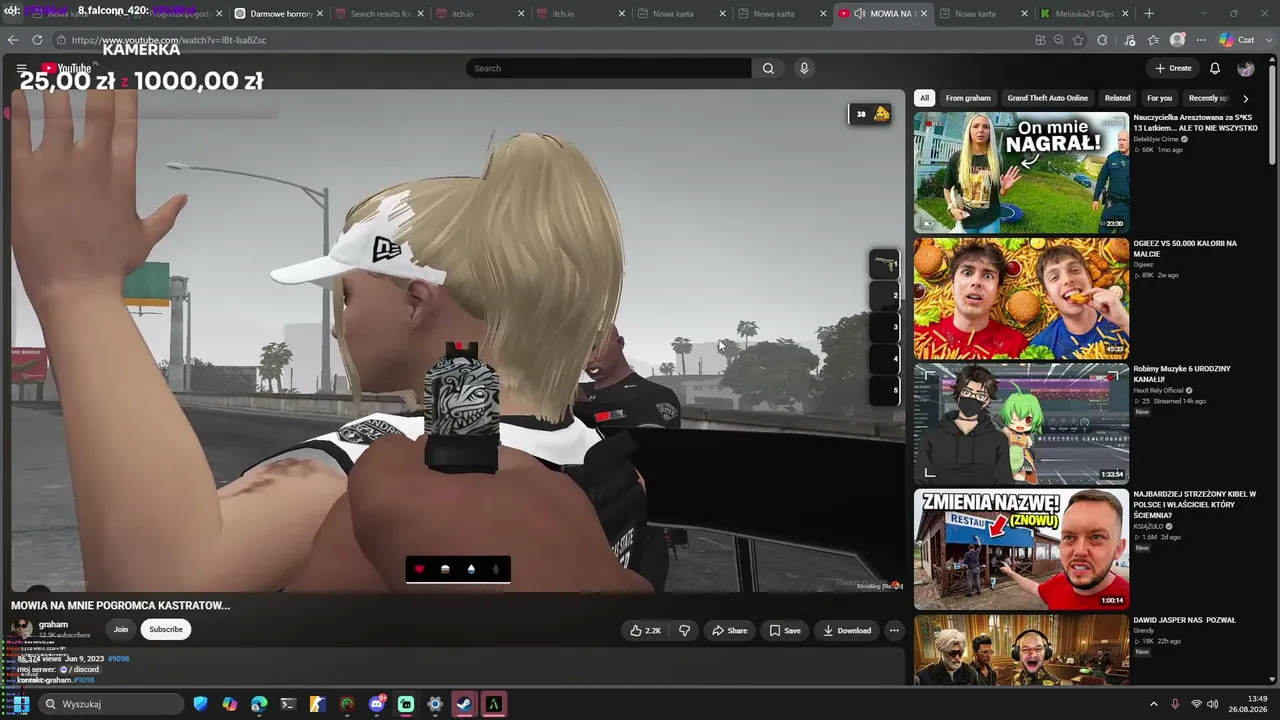This screenshot has height=720, width=1280.
Task: Open the volume control in system tray
Action: (1213, 704)
